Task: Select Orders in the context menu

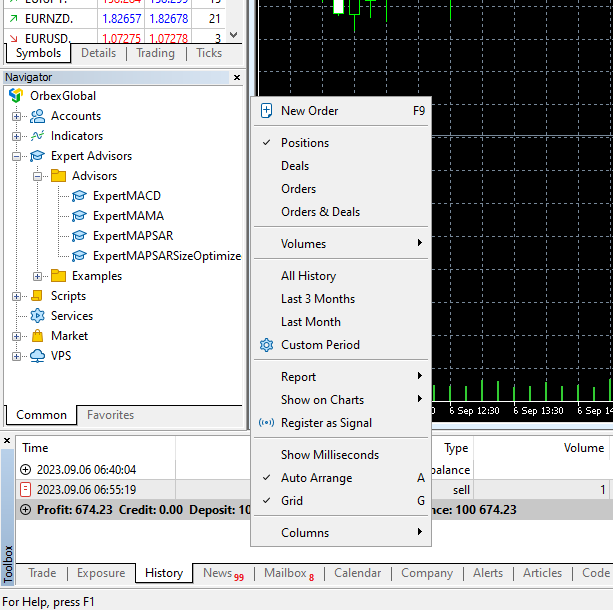Action: (341, 189)
